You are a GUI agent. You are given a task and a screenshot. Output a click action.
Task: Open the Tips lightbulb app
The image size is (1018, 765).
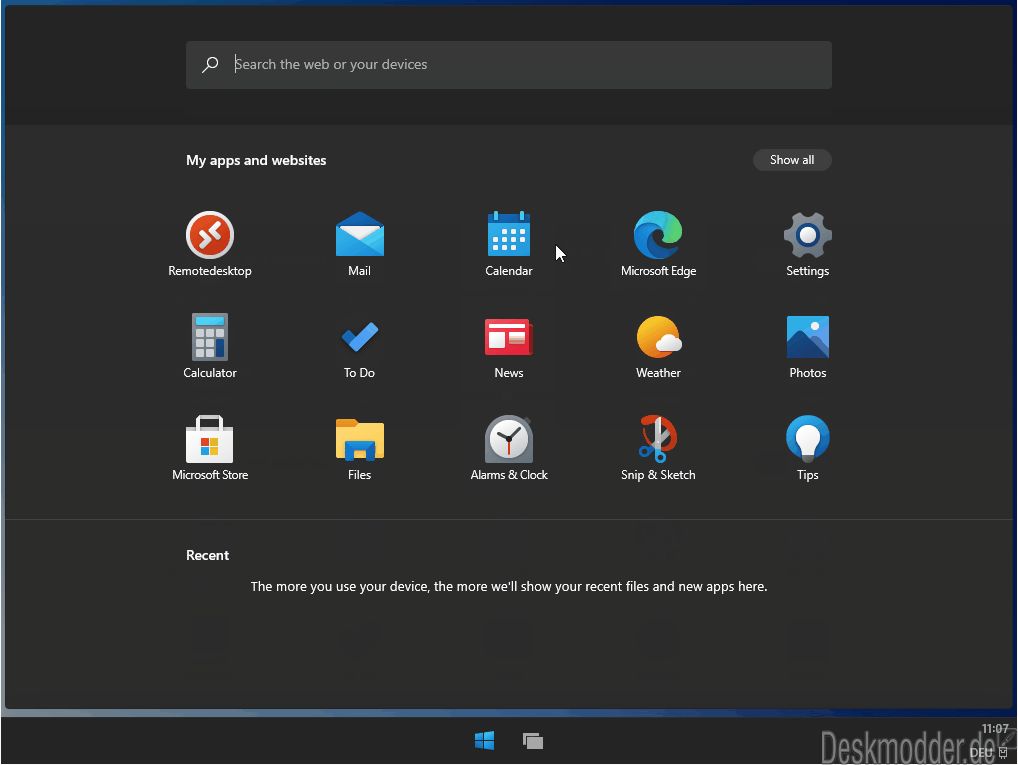pos(807,447)
